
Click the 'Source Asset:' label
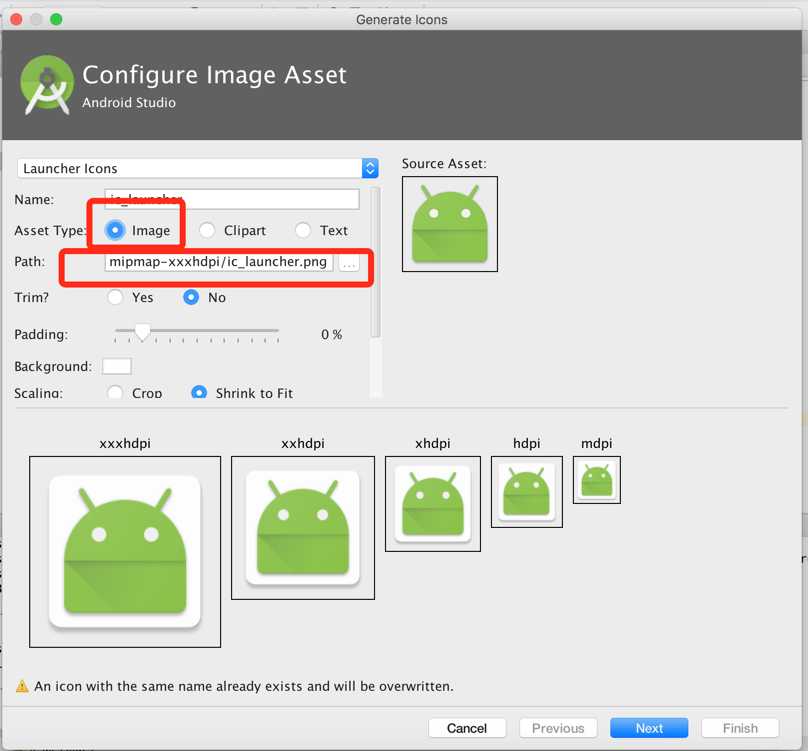[x=444, y=163]
